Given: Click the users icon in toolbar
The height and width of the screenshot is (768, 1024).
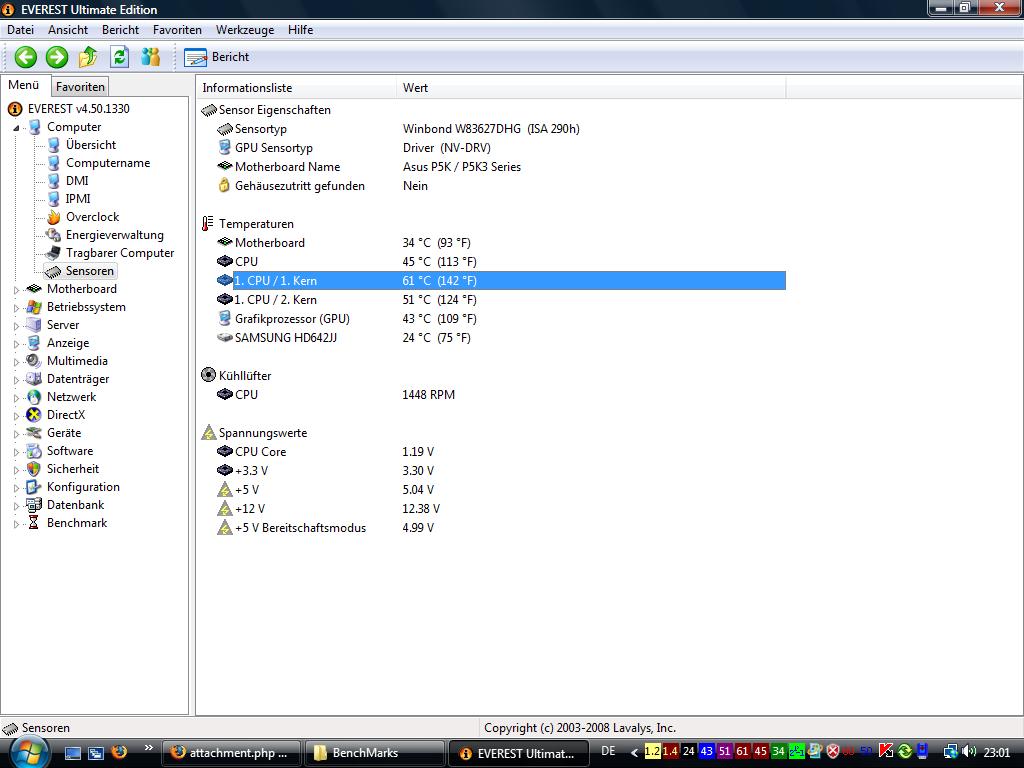Looking at the screenshot, I should (150, 57).
